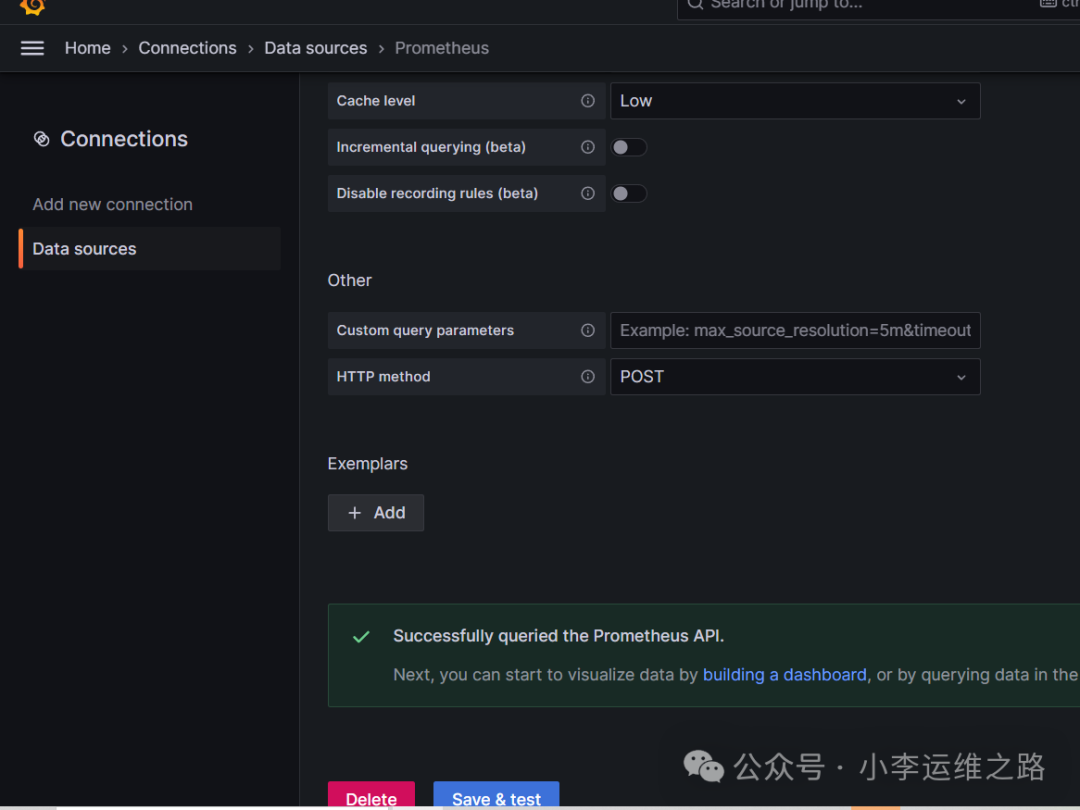Click the Exemplars section heading
The width and height of the screenshot is (1080, 810).
(x=367, y=464)
